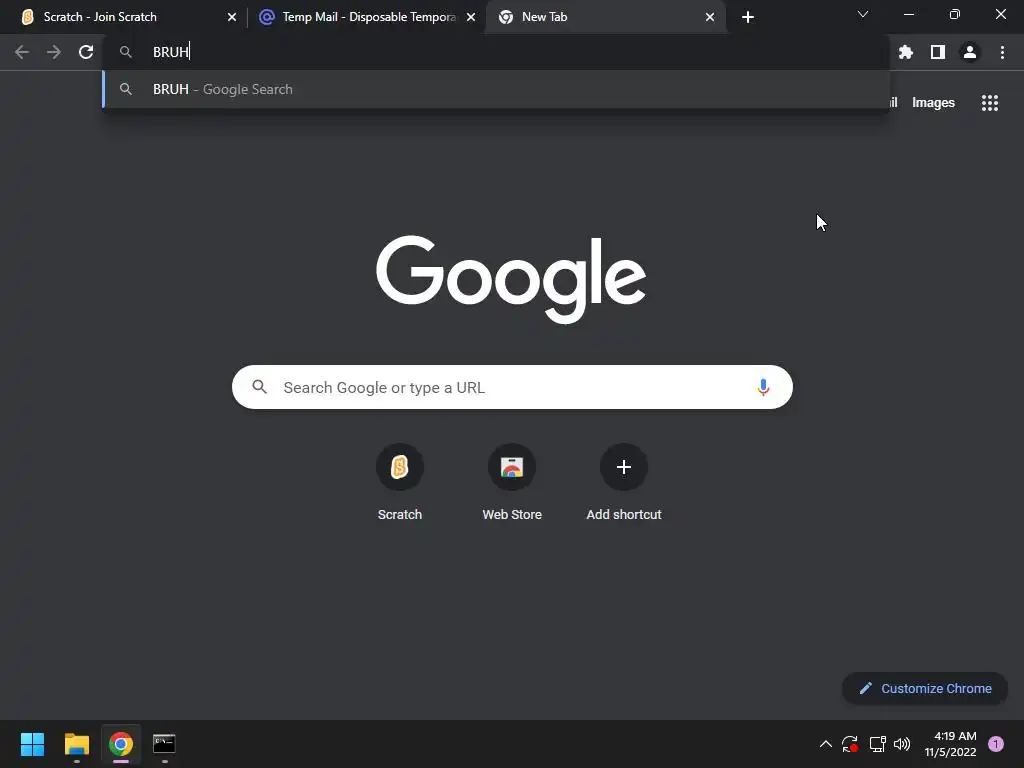Reload the page with the refresh icon
Viewport: 1024px width, 768px height.
[86, 52]
